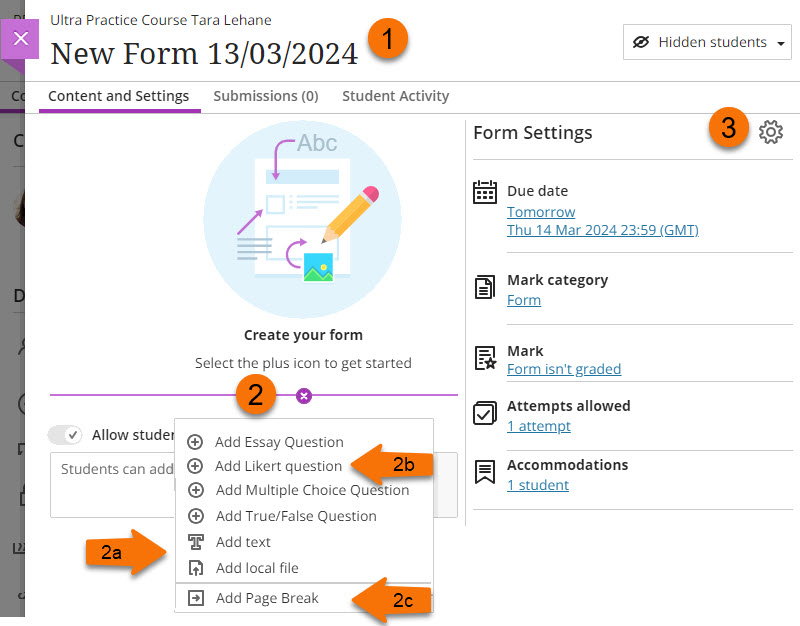Open the Form Settings gear icon
This screenshot has height=626, width=800.
[771, 131]
